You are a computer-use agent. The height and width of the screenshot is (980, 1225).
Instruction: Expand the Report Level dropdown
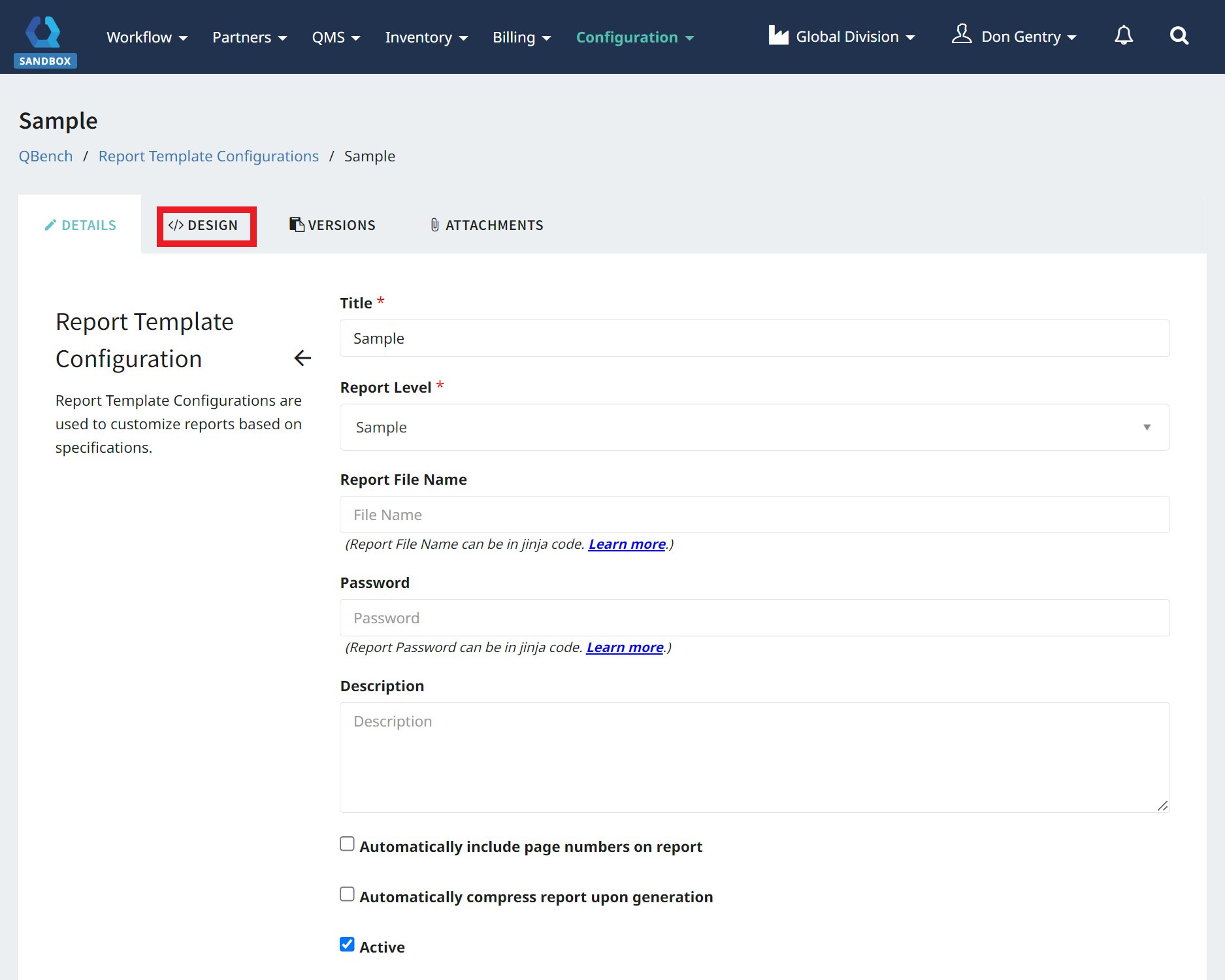[754, 427]
